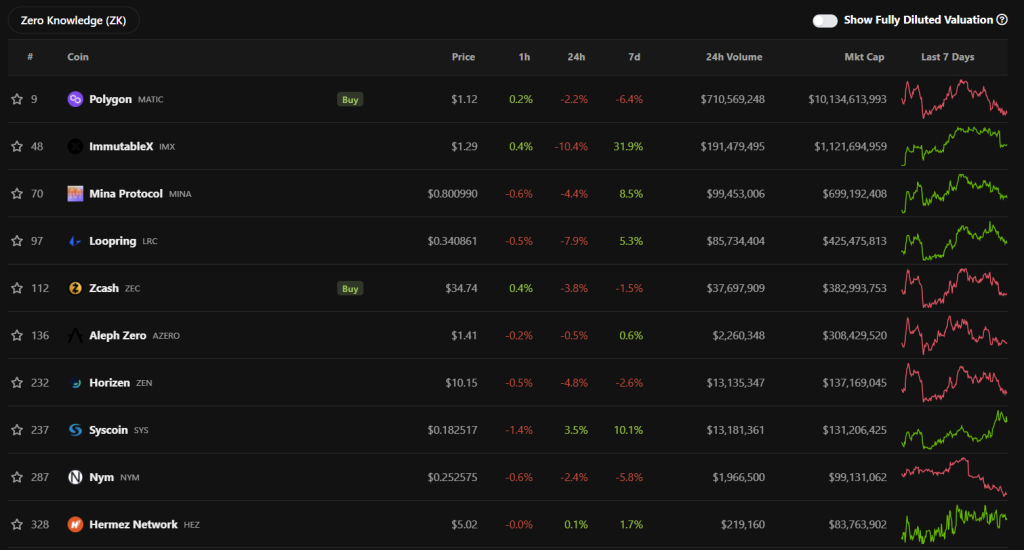1024x550 pixels.
Task: Sort by 24h change column header
Action: pyautogui.click(x=576, y=57)
